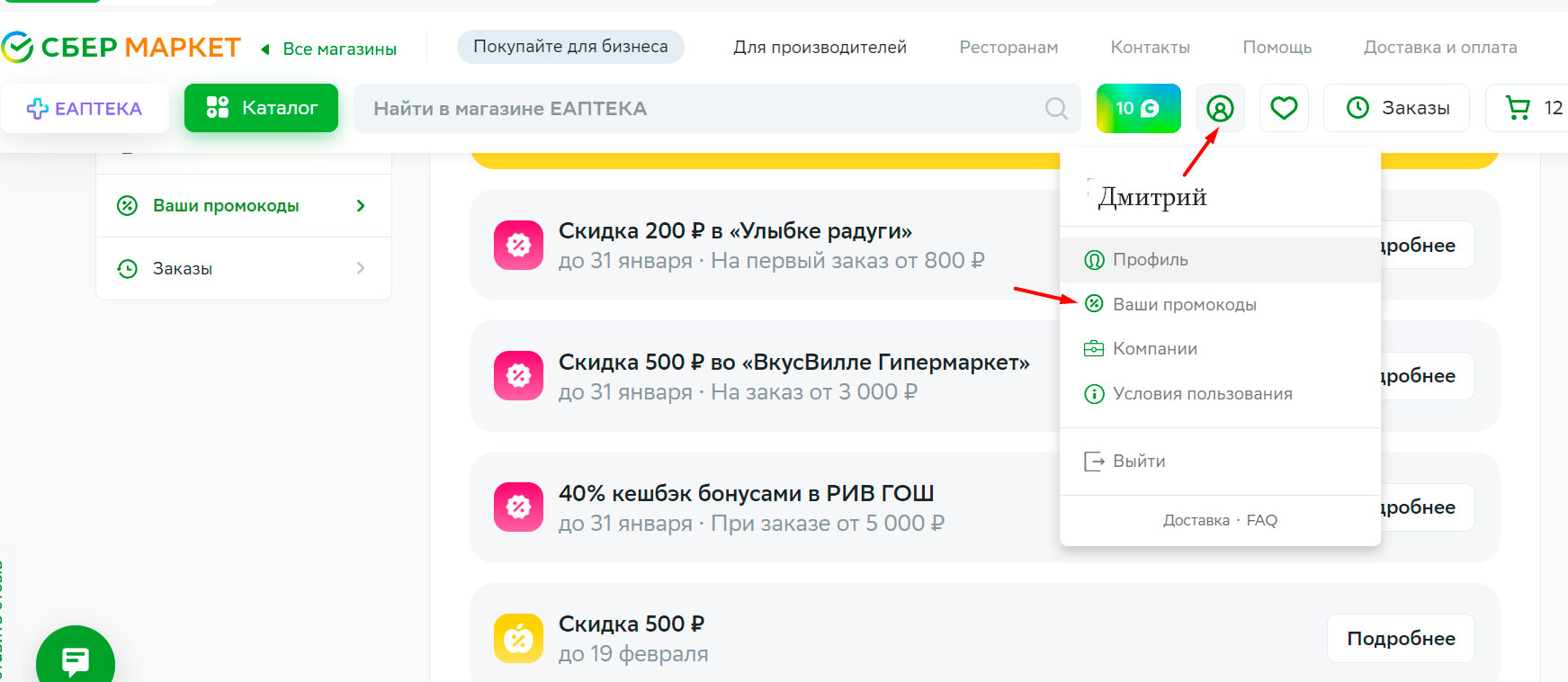Click the text до 19 февраля

633,654
